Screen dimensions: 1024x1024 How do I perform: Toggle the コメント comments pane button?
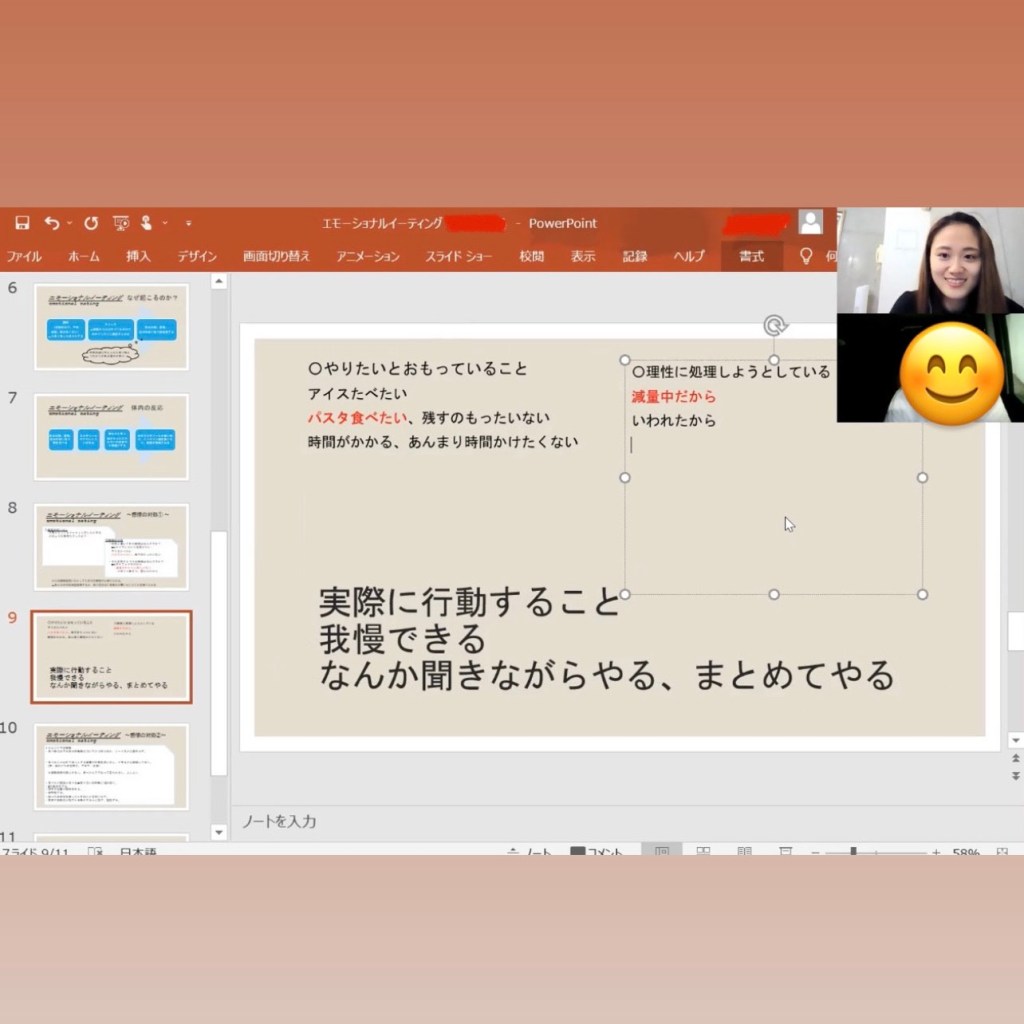click(x=597, y=852)
